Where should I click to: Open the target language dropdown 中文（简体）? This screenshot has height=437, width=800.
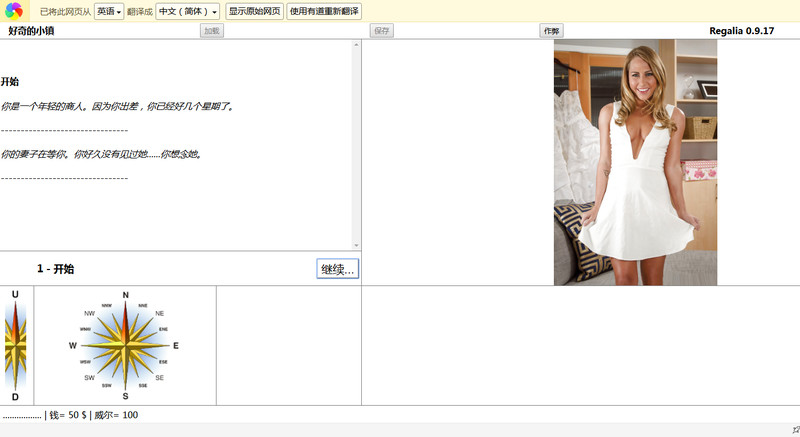point(187,11)
